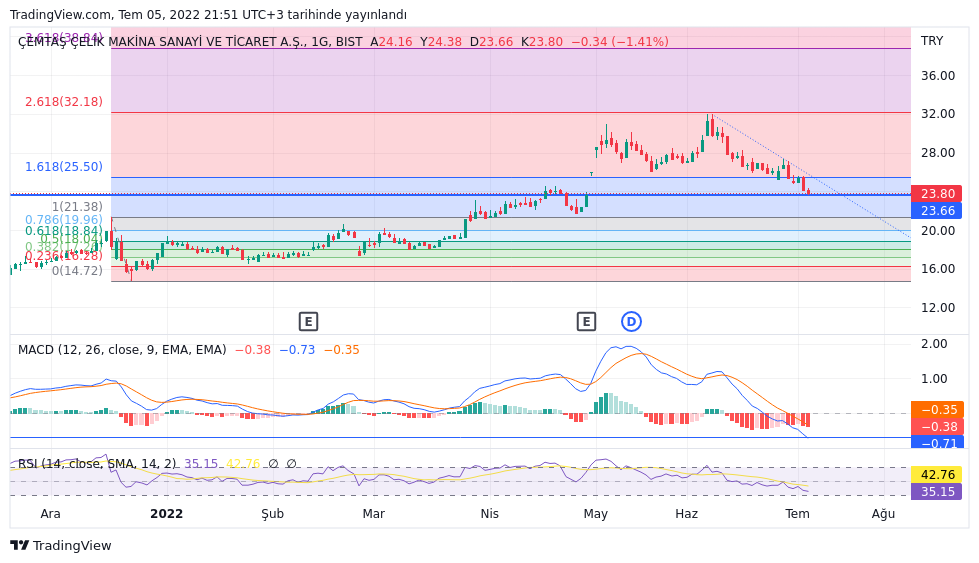The width and height of the screenshot is (979, 563).
Task: Click the Mar month label
Action: pos(373,514)
